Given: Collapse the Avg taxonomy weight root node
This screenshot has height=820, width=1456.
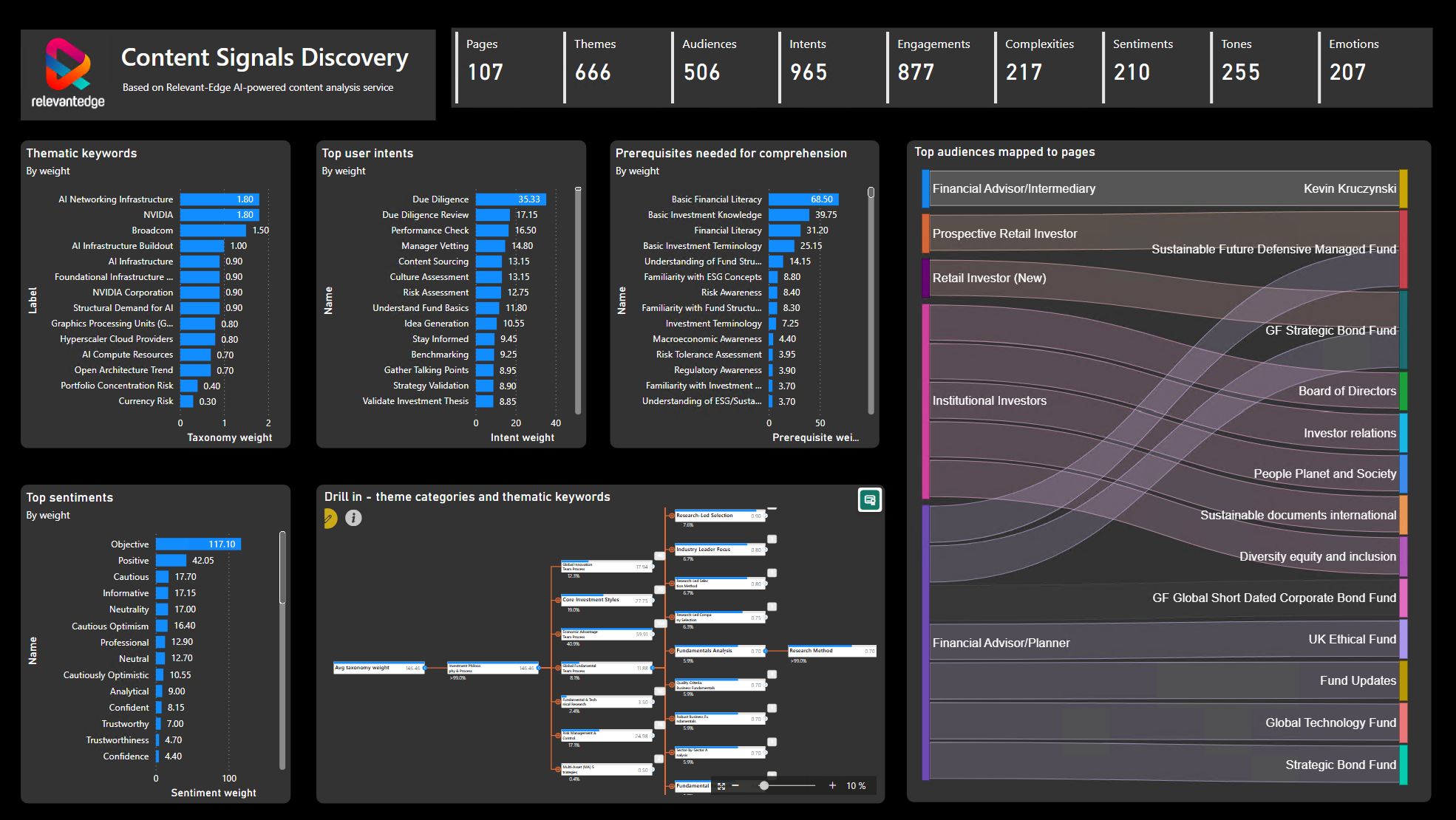Looking at the screenshot, I should pos(425,668).
